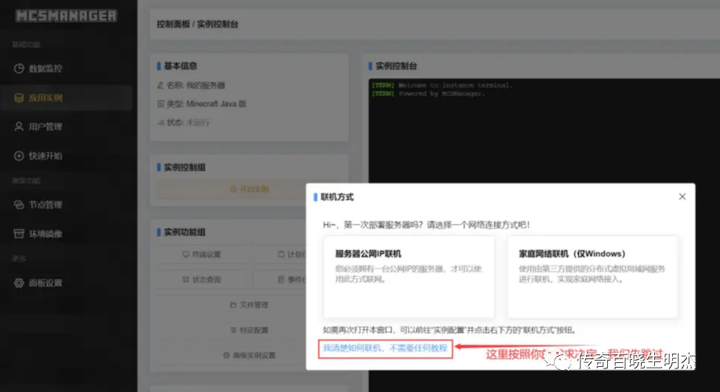Click the 状态查询 icon
This screenshot has width=720, height=392.
[x=186, y=280]
